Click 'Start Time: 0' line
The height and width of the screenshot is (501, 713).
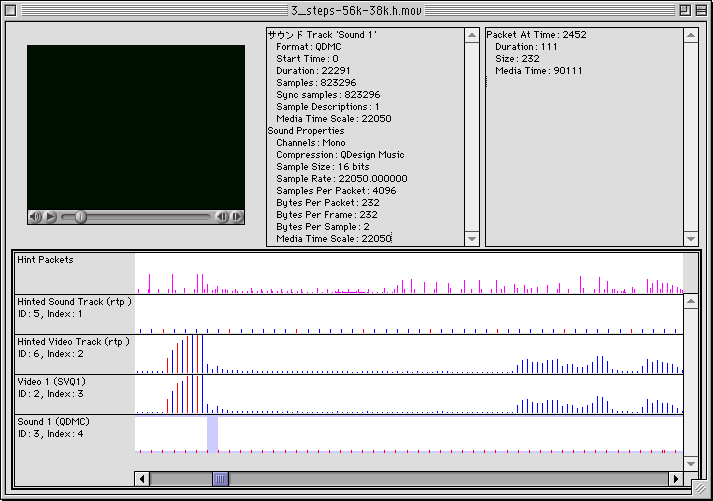pyautogui.click(x=307, y=59)
